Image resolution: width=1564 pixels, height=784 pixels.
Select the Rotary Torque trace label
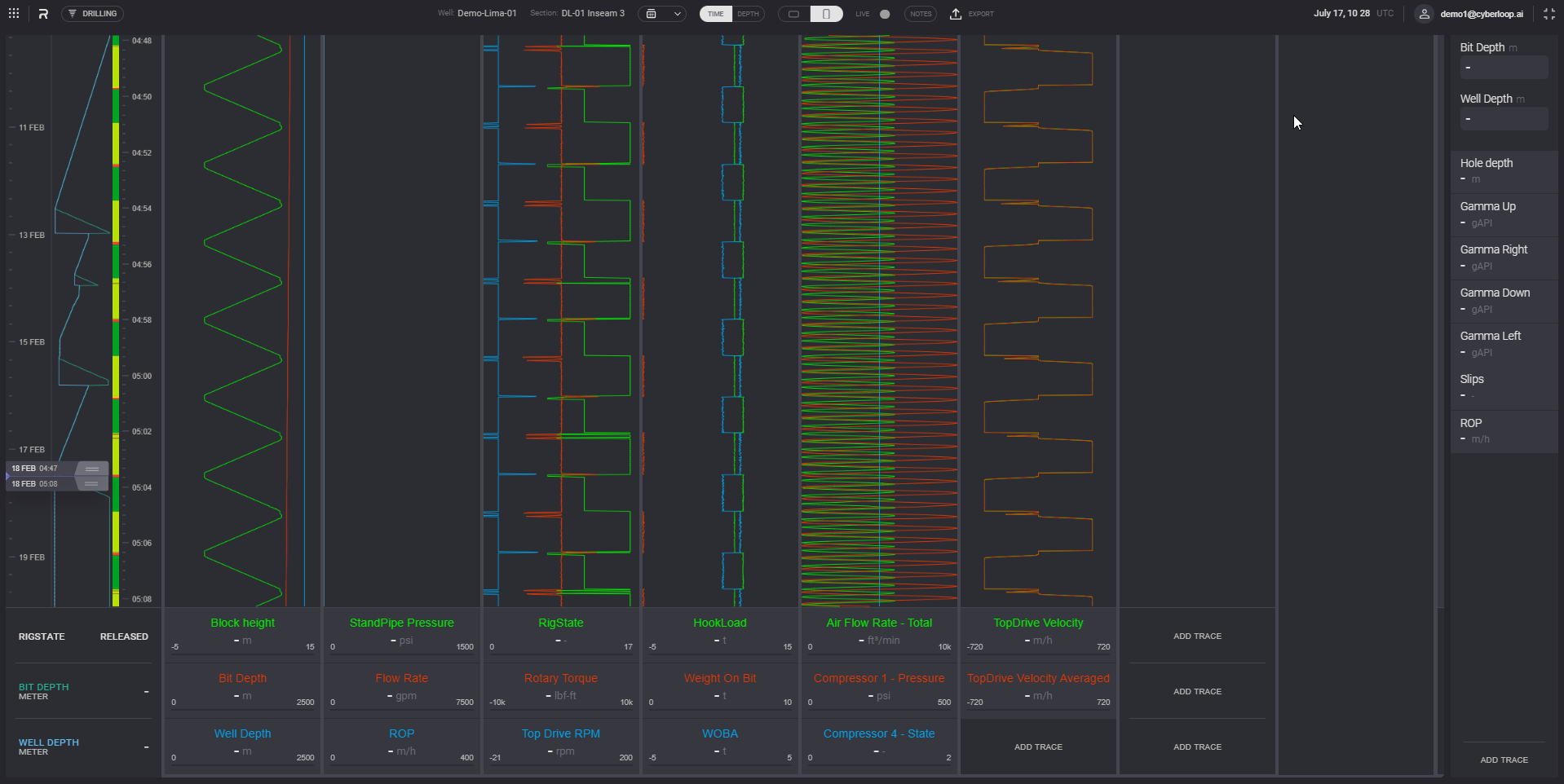pyautogui.click(x=560, y=678)
